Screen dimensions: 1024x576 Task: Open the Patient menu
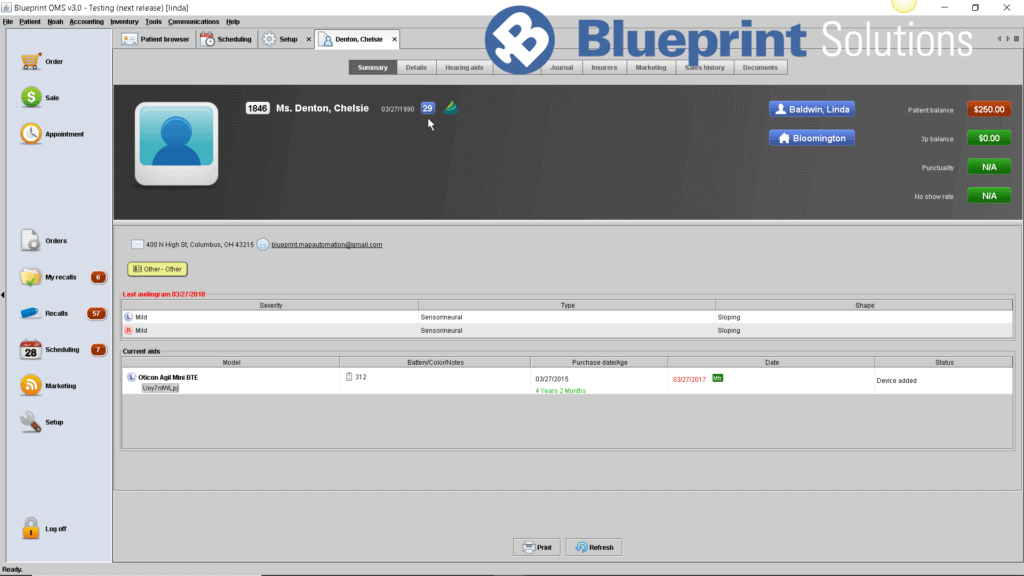[x=29, y=22]
